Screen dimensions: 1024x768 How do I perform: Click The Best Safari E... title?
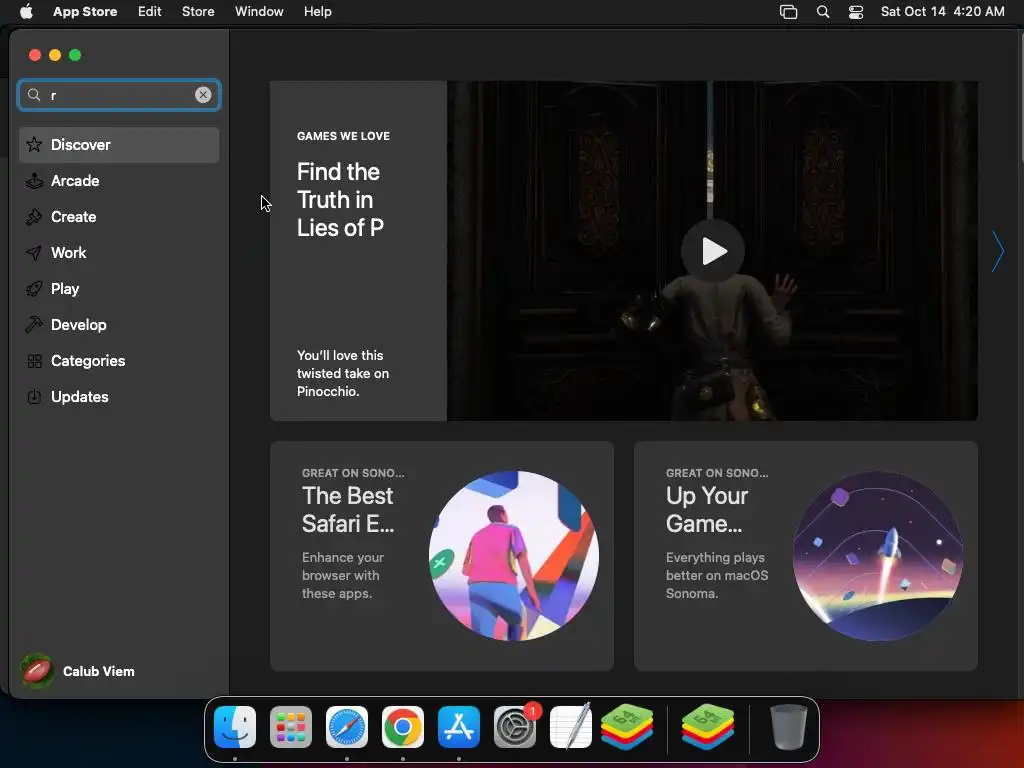tap(348, 509)
